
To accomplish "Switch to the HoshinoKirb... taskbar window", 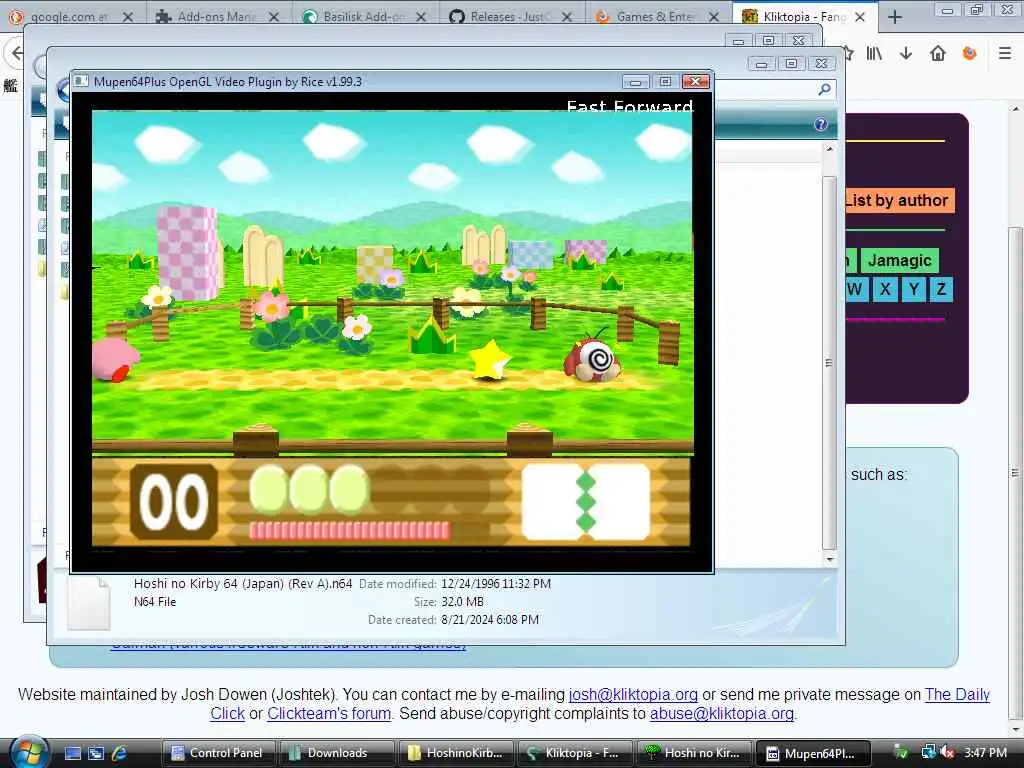I will (456, 753).
